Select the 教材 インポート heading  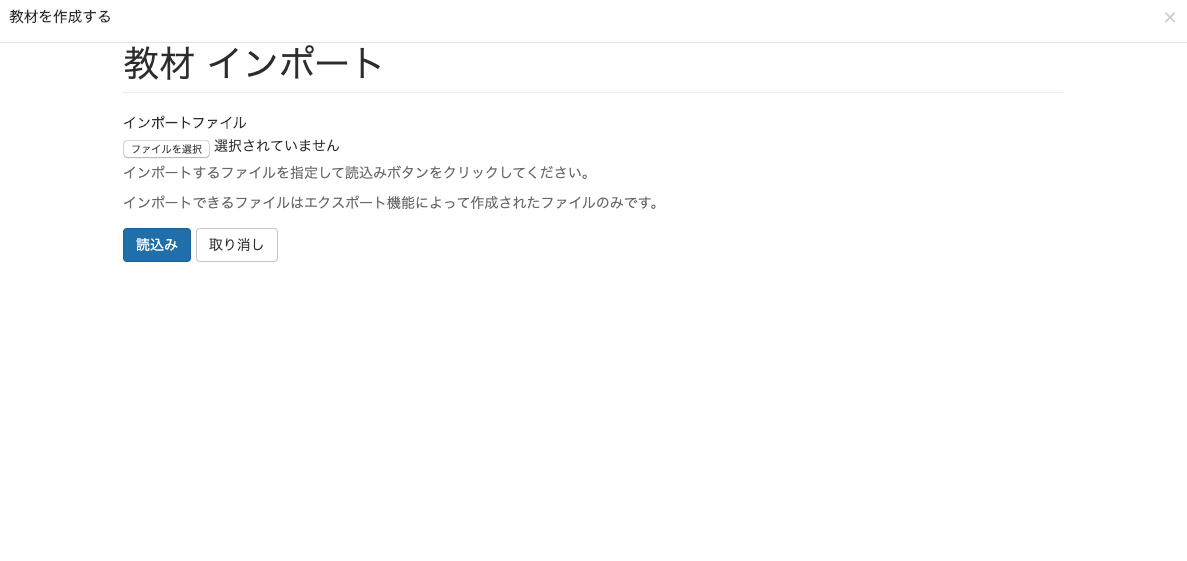[254, 64]
